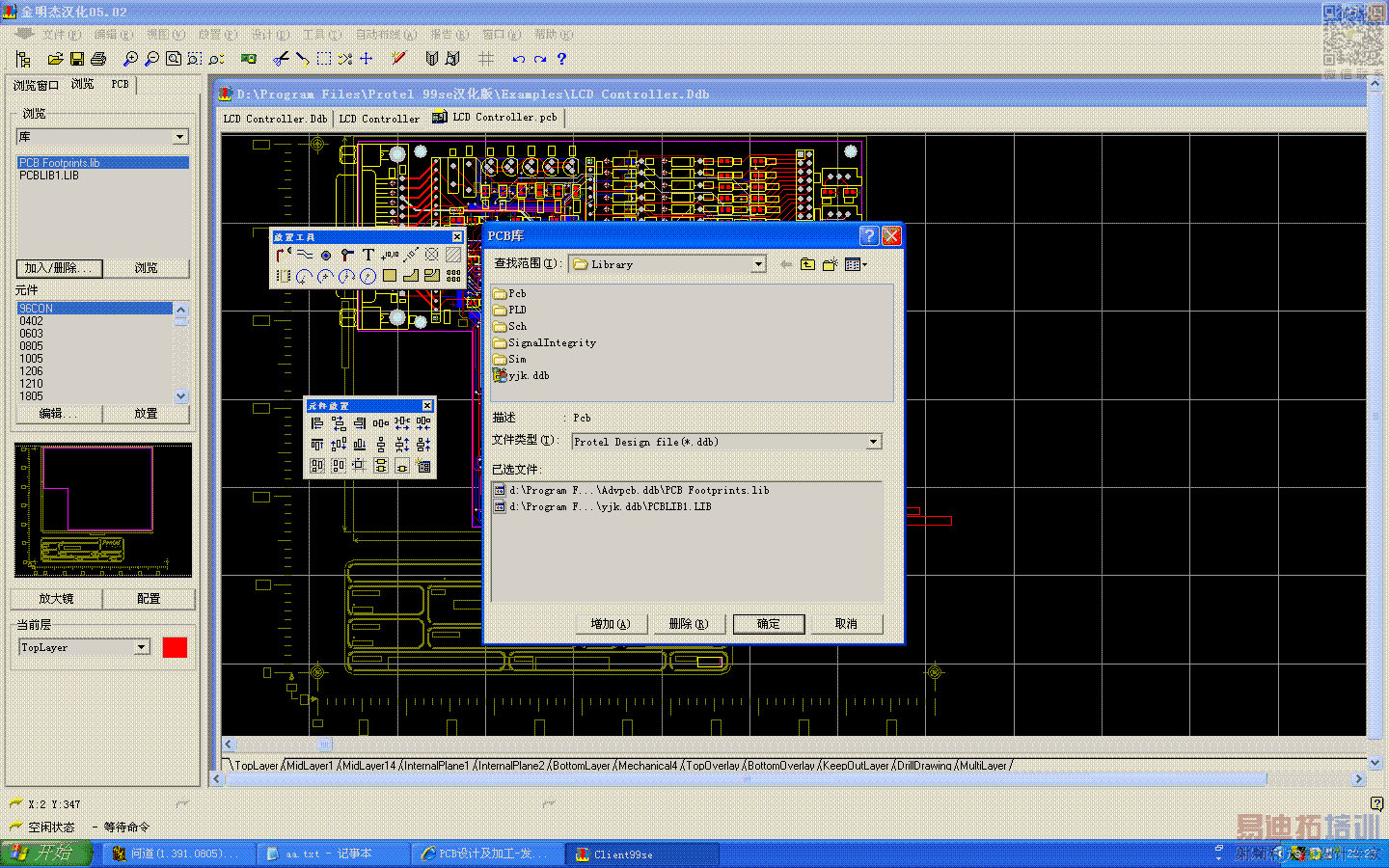Click the 增加(A) add button
This screenshot has height=868, width=1389.
pyautogui.click(x=610, y=624)
